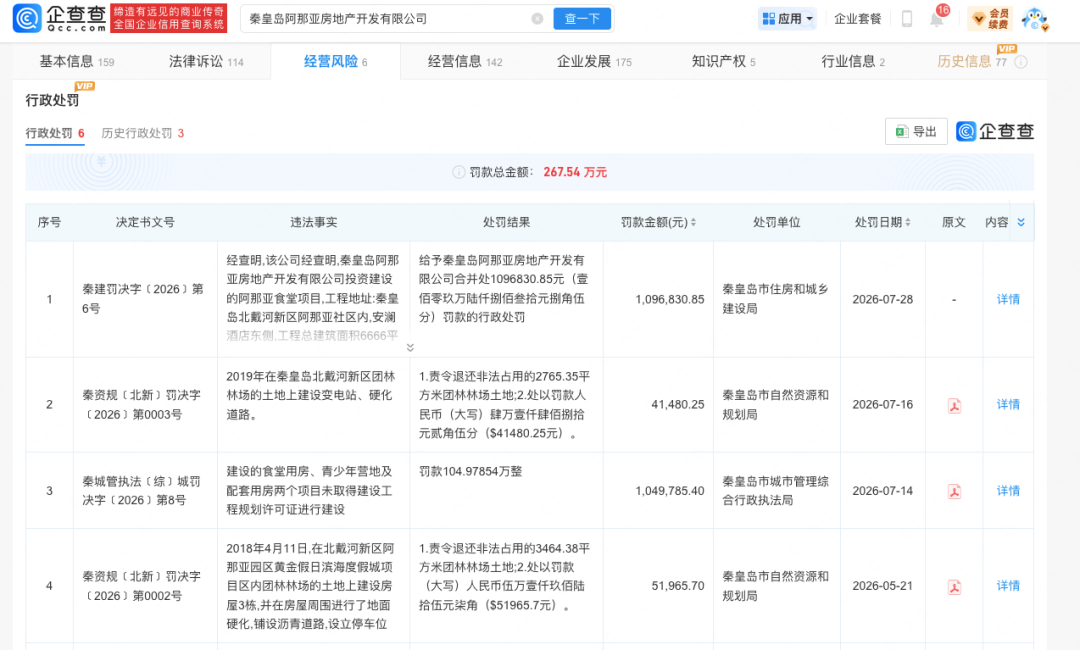Viewport: 1080px width, 650px height.
Task: Click the 查一下 search button
Action: (x=582, y=19)
